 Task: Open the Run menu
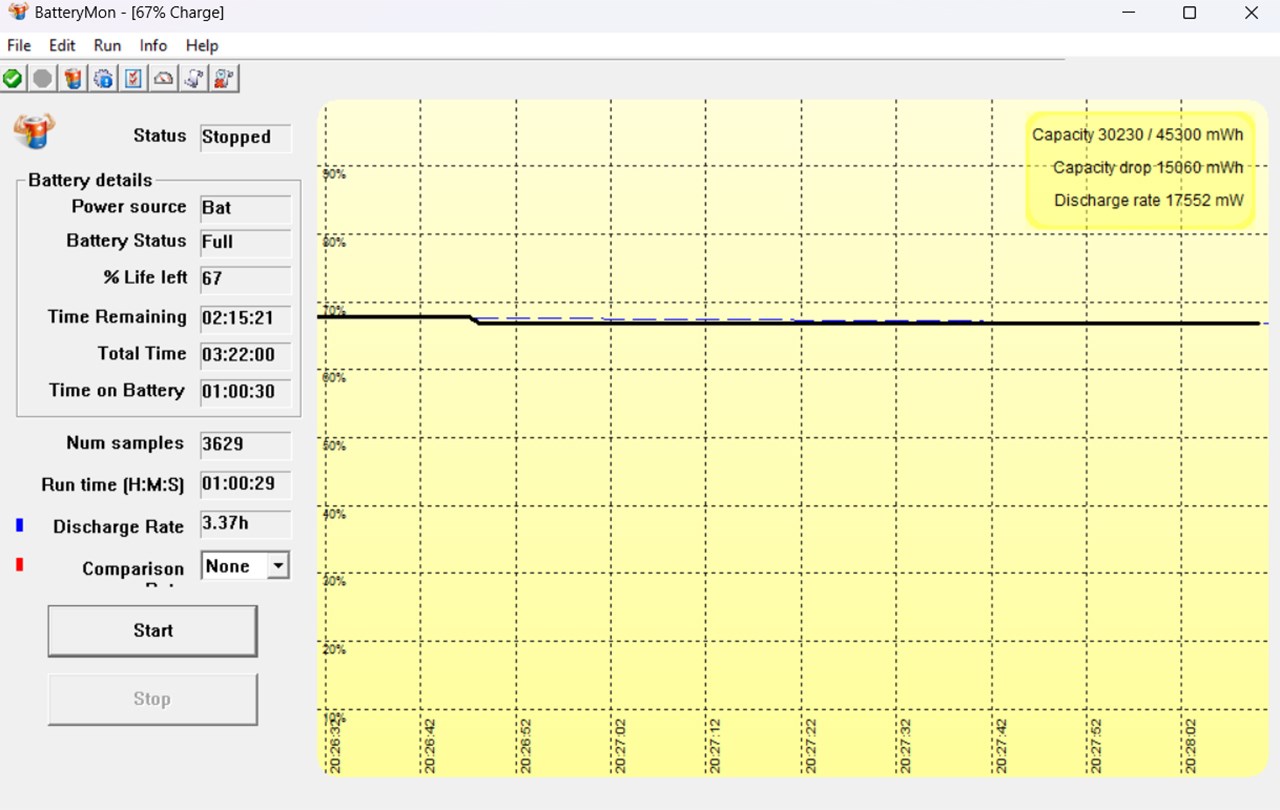107,45
